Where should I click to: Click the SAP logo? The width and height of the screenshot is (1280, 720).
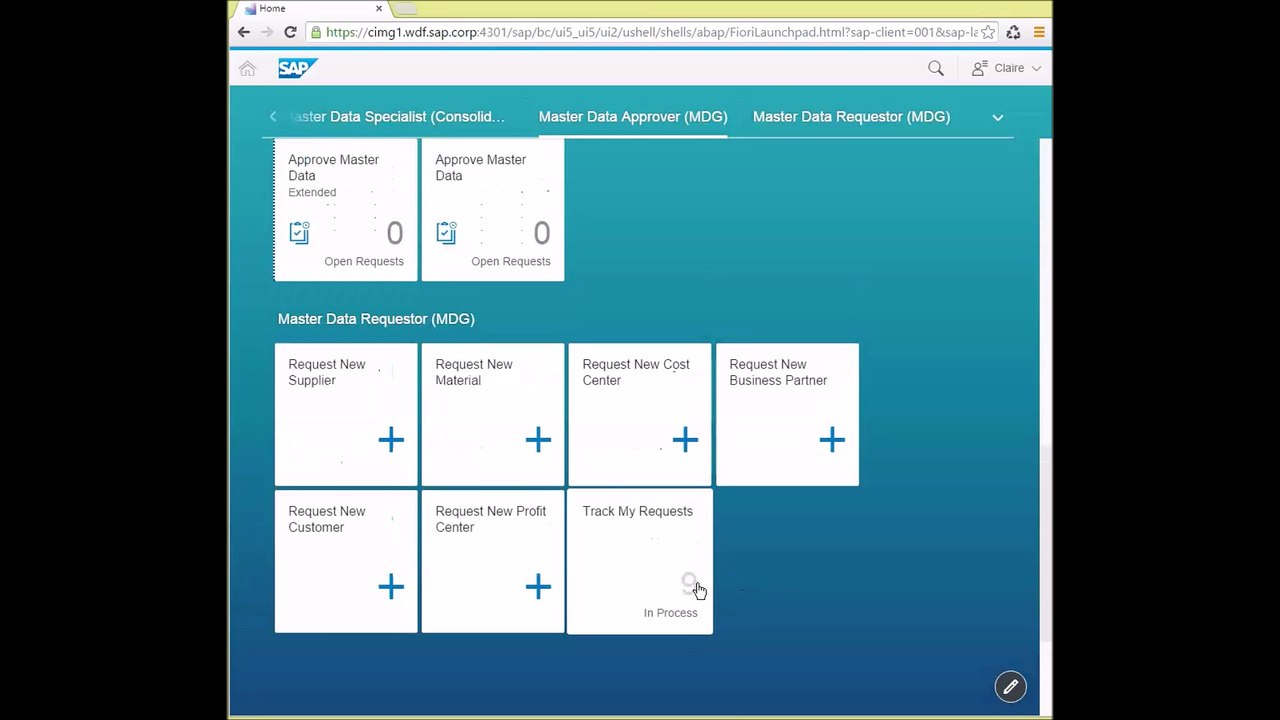point(297,68)
